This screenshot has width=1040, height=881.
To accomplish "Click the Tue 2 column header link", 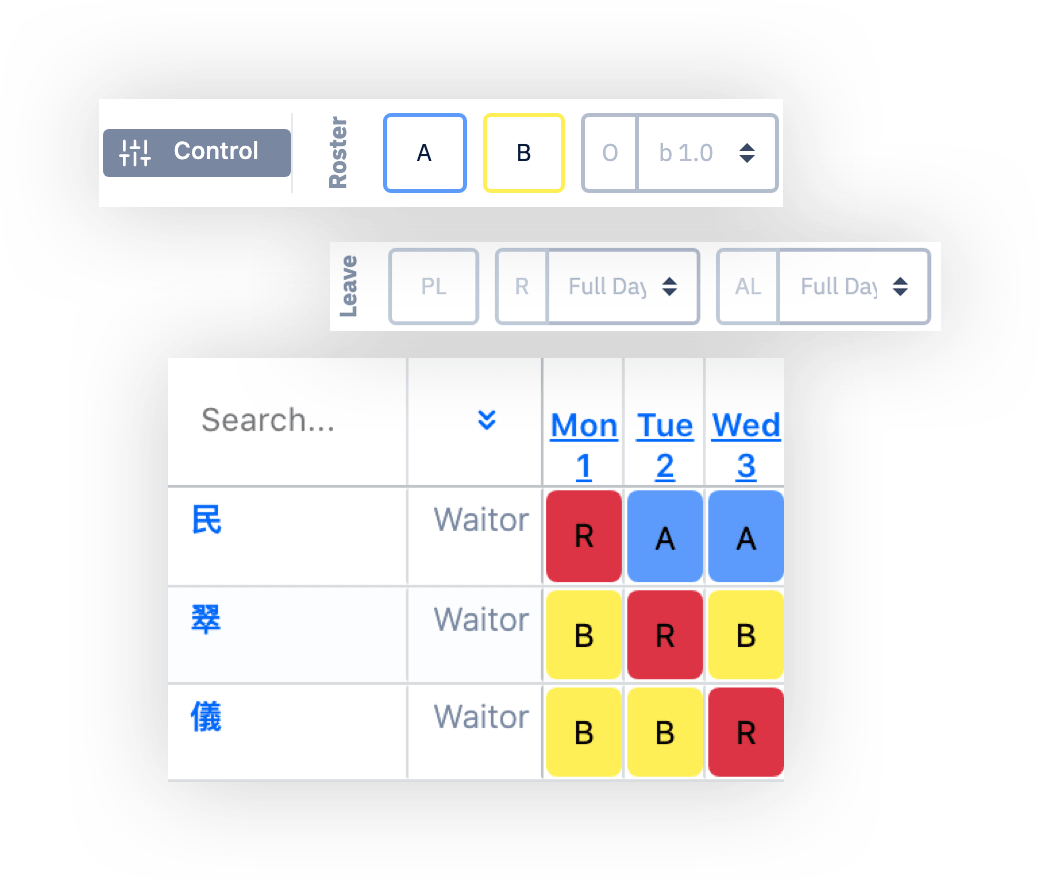I will (665, 446).
